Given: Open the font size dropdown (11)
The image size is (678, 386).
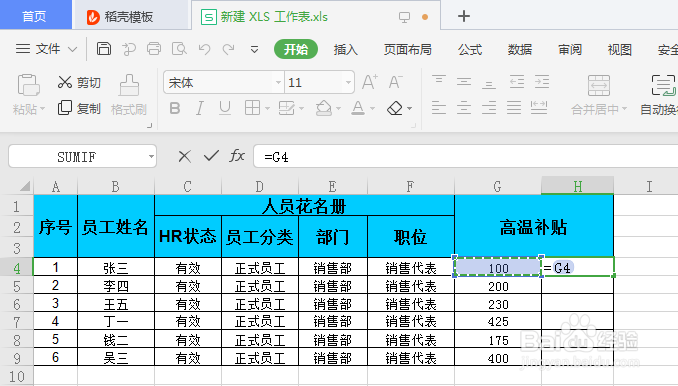Looking at the screenshot, I should point(348,82).
